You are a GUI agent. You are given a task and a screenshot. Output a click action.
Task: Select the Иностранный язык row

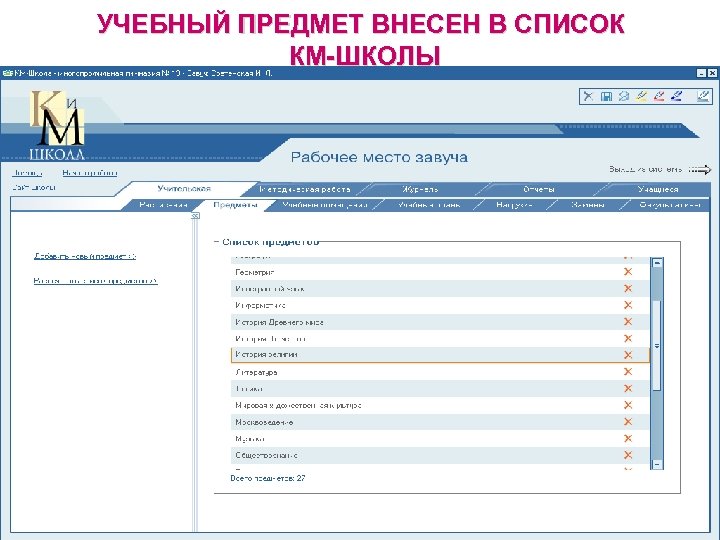[440, 289]
